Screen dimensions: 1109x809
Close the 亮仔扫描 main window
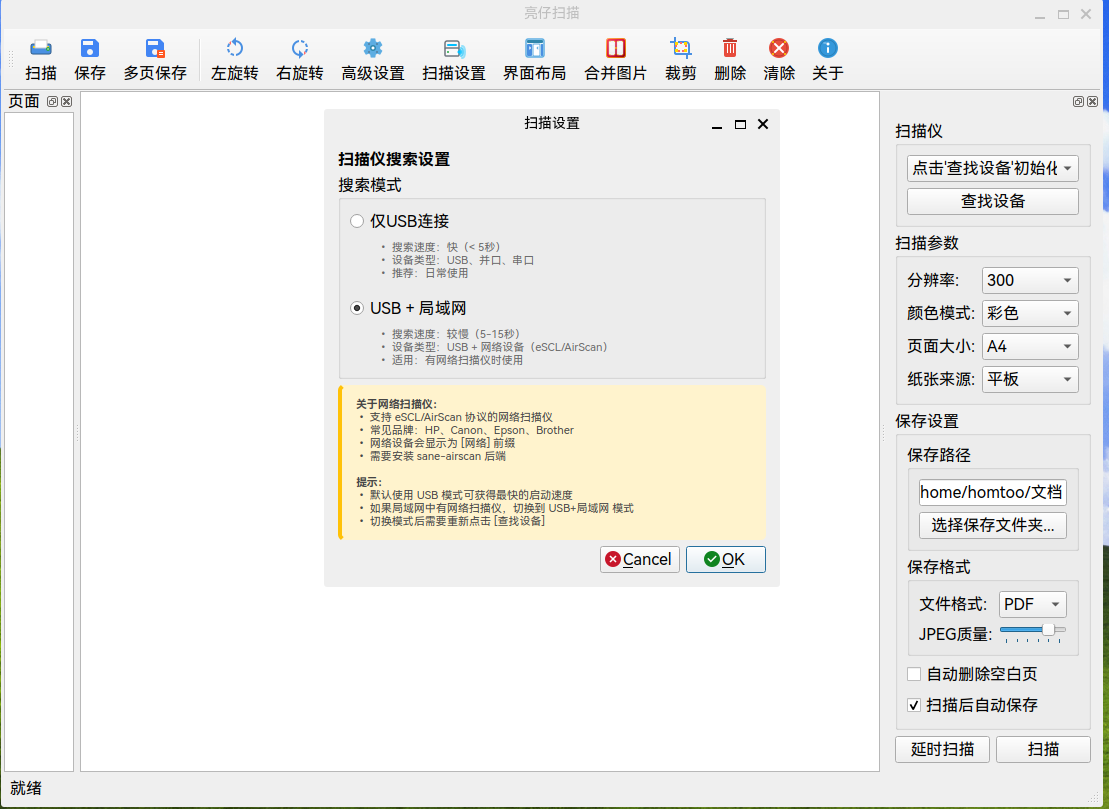pos(1086,14)
